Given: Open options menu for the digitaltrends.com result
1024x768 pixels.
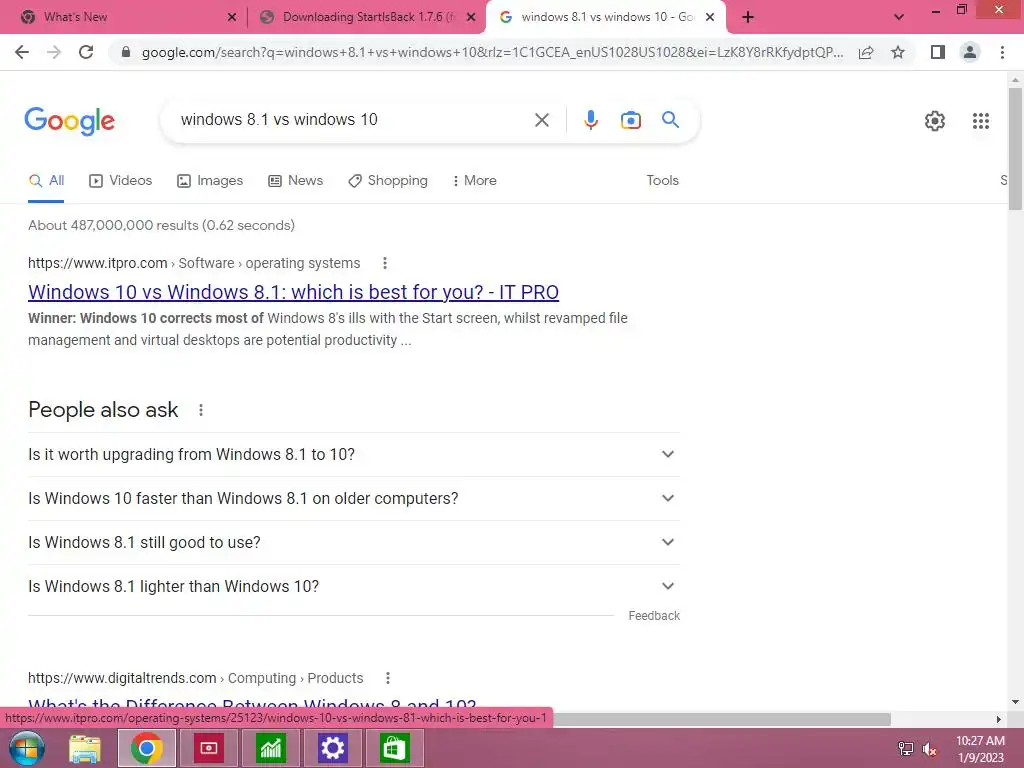Looking at the screenshot, I should (x=387, y=678).
